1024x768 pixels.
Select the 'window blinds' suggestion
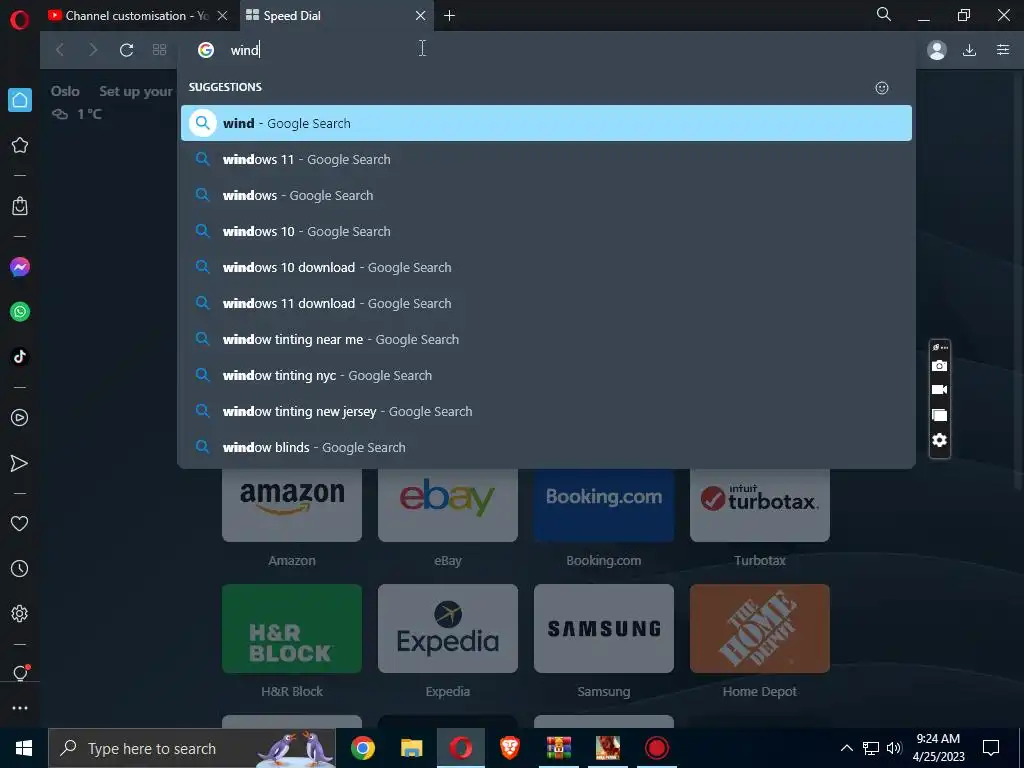(546, 447)
